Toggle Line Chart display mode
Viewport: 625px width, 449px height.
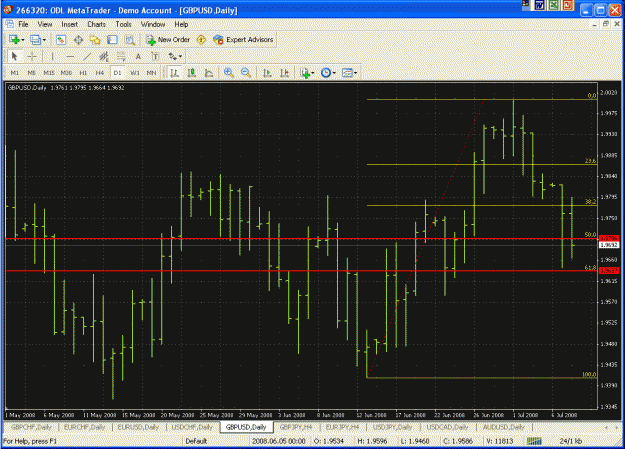pyautogui.click(x=209, y=73)
